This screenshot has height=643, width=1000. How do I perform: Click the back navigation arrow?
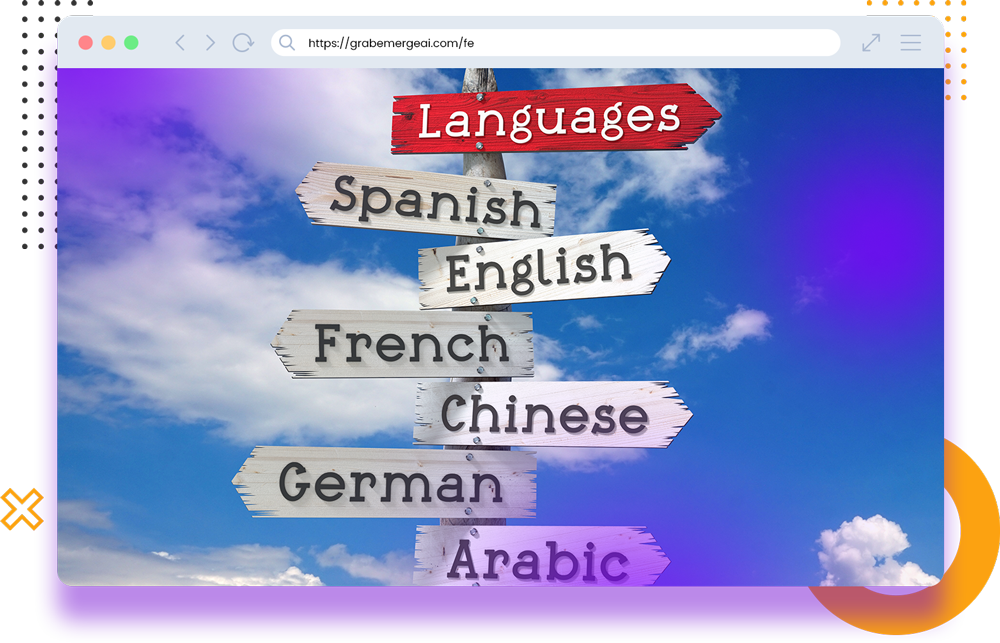click(x=180, y=43)
